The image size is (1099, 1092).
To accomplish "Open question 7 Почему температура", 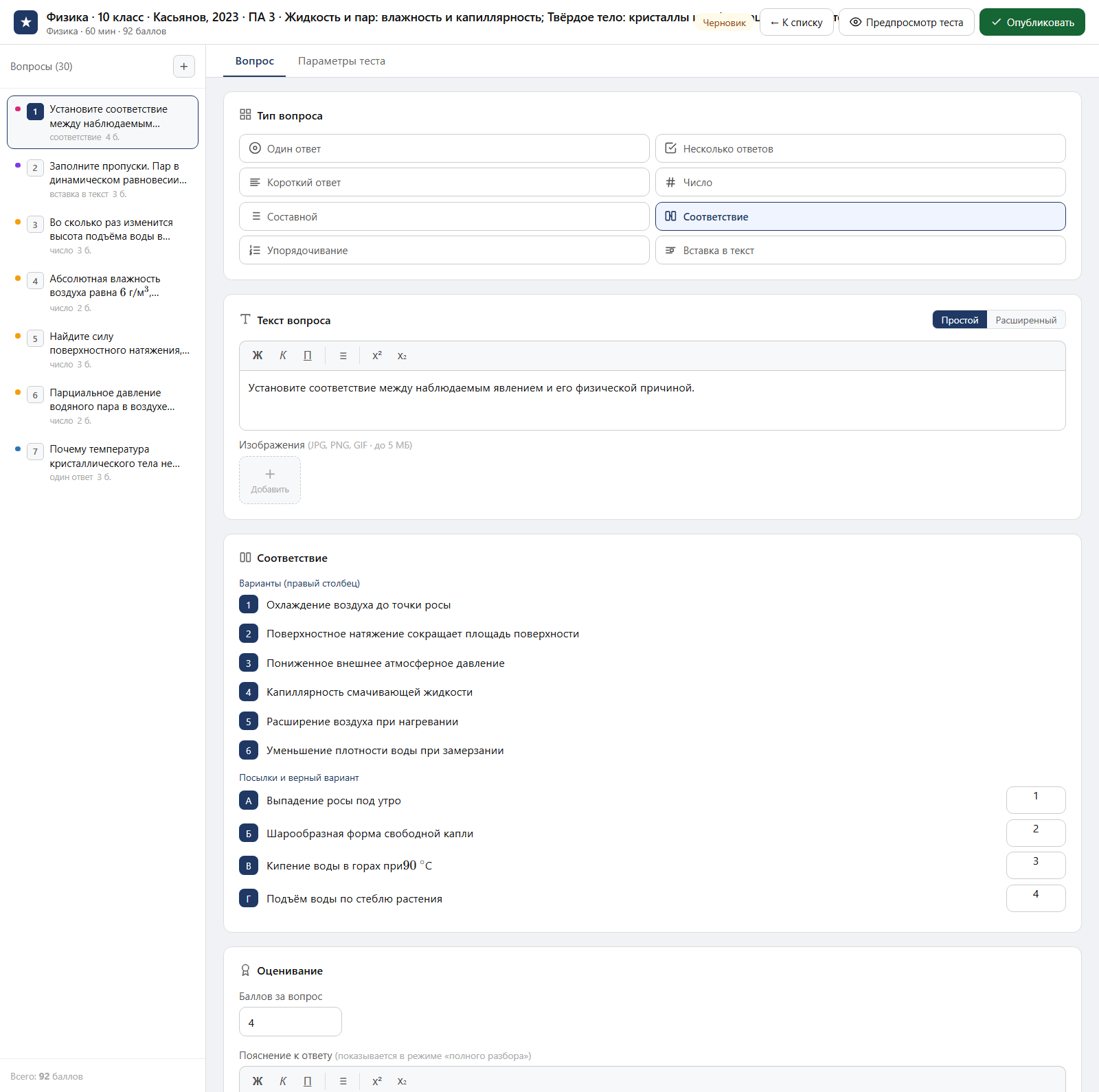I will pyautogui.click(x=102, y=462).
